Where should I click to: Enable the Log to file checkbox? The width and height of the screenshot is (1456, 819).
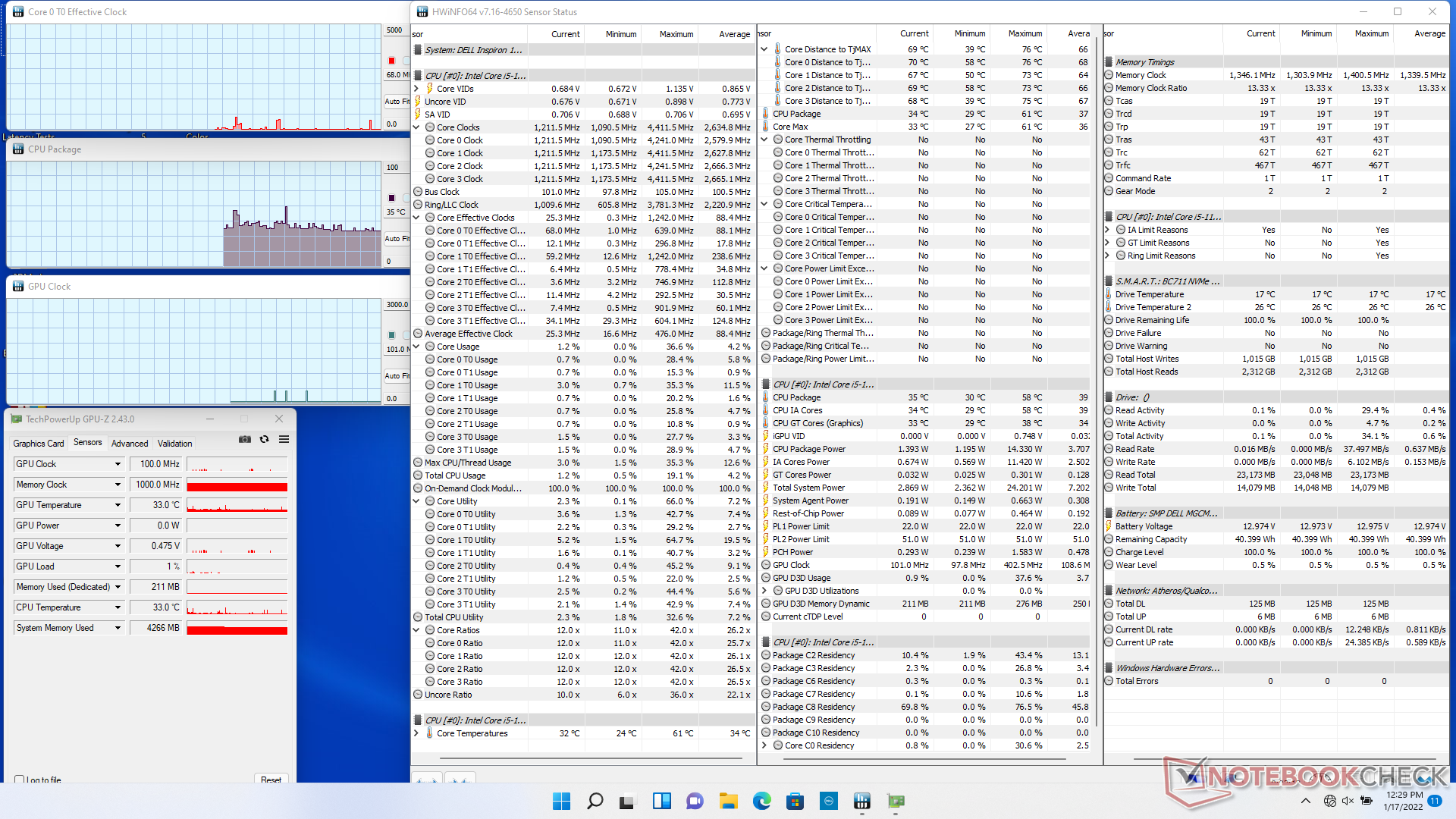pyautogui.click(x=20, y=779)
